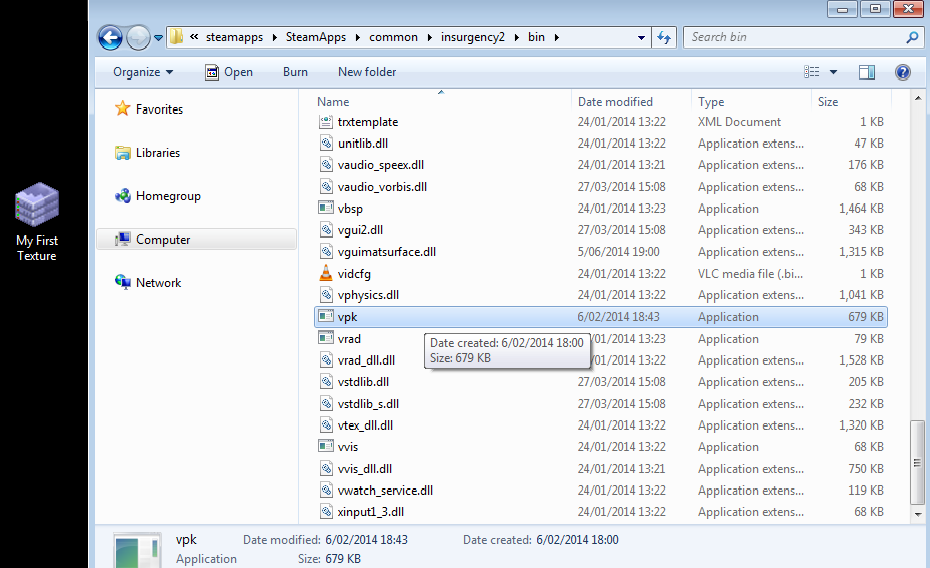930x568 pixels.
Task: Select Homegroup in the navigation pane
Action: (158, 196)
